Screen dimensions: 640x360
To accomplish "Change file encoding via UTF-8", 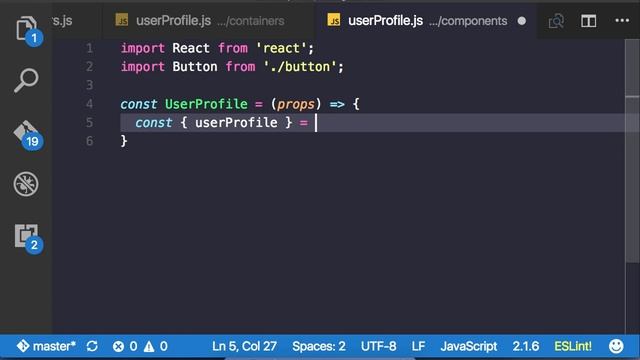I will [x=378, y=347].
